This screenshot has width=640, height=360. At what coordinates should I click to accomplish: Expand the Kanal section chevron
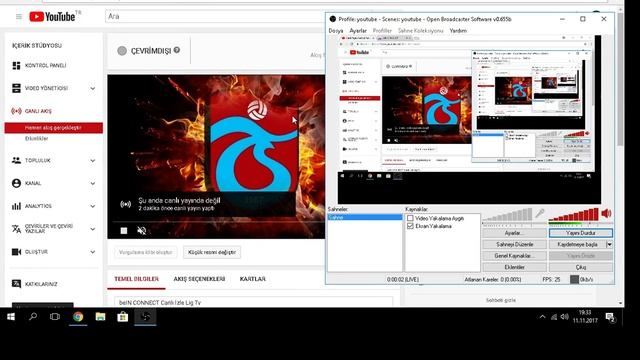pyautogui.click(x=93, y=183)
